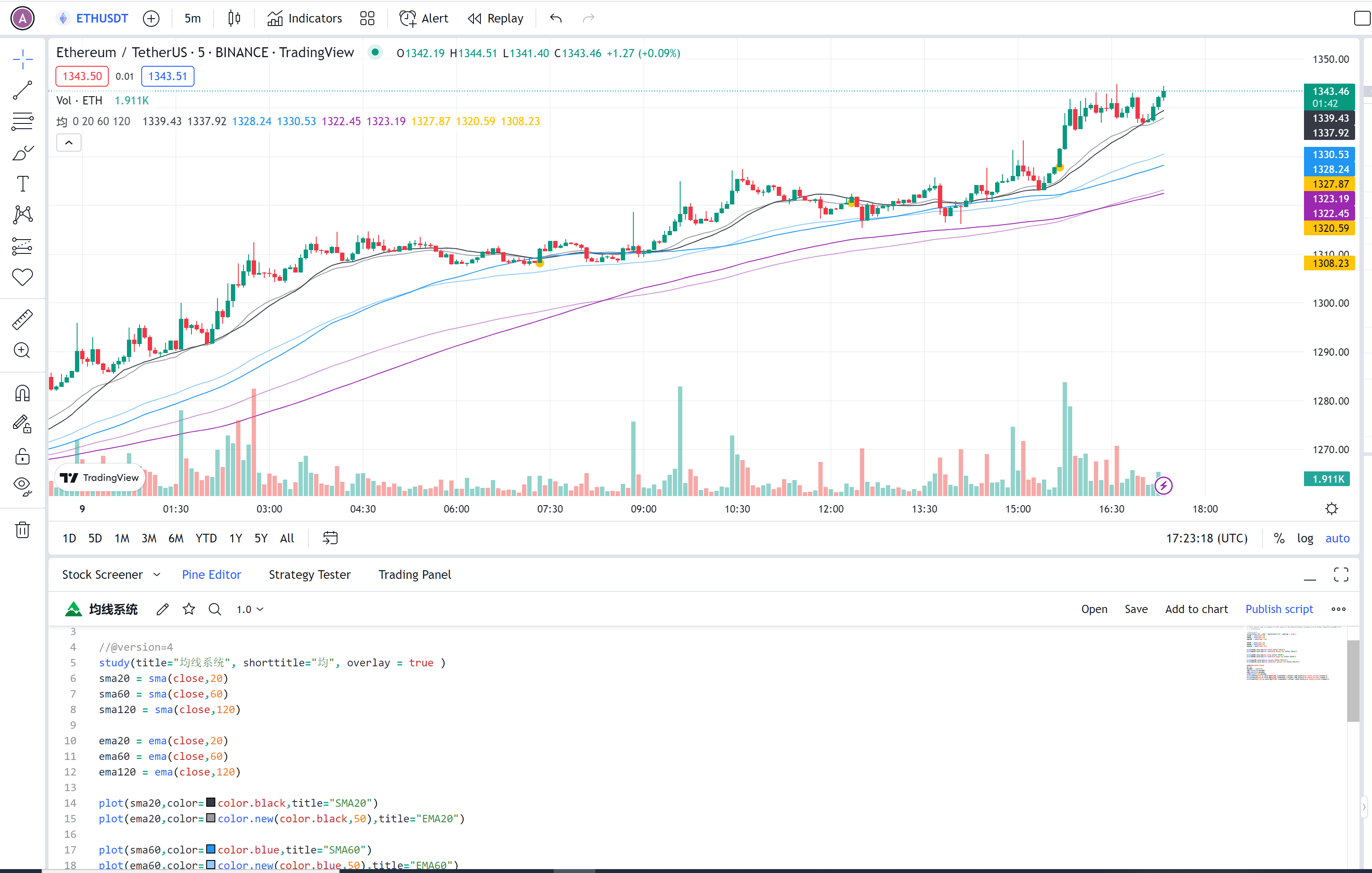Click the trash remove drawings icon
Viewport: 1372px width, 873px height.
point(23,530)
